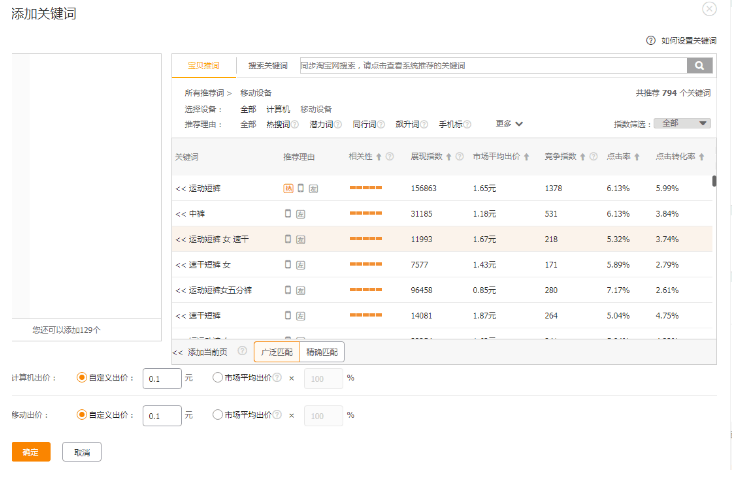Expand the 更多 filter options

(x=510, y=124)
